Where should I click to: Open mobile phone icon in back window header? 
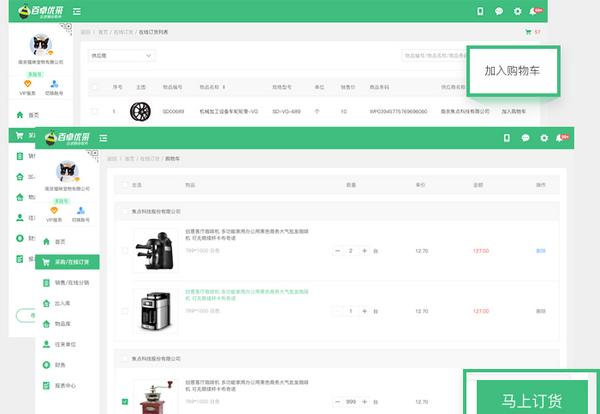click(480, 11)
